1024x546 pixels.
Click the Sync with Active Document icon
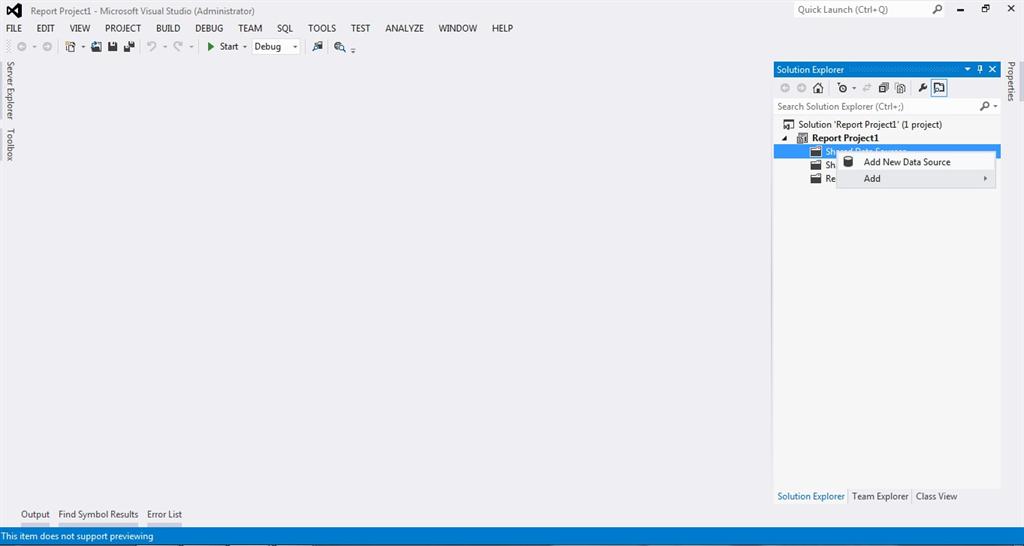867,88
